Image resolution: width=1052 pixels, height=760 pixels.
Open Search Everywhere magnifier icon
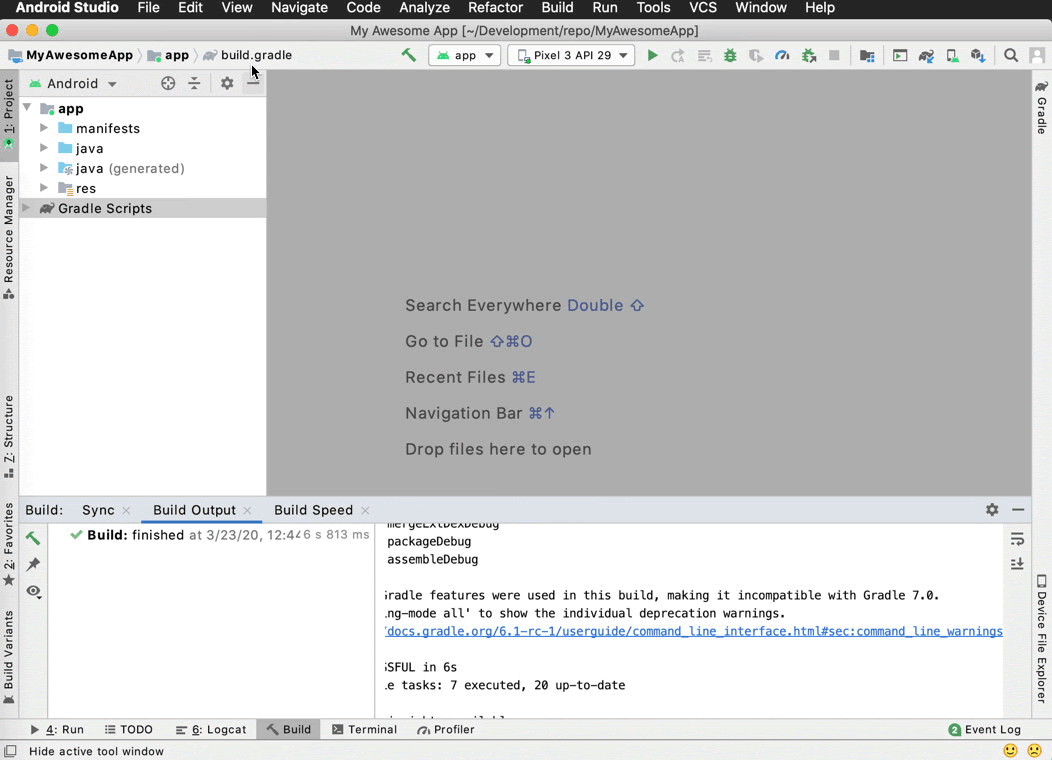point(1011,56)
